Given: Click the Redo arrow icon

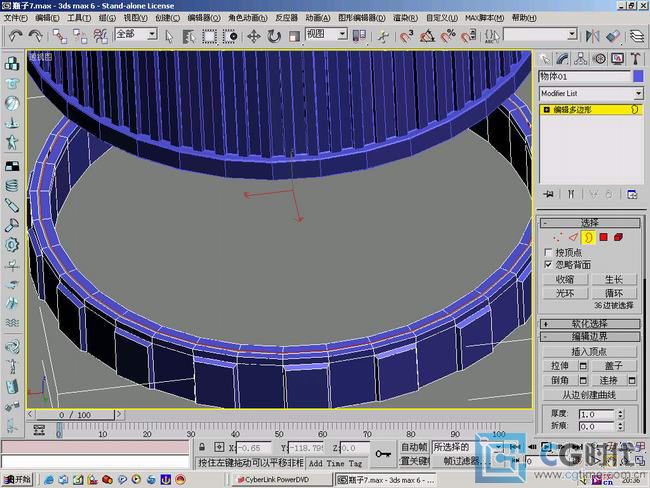Looking at the screenshot, I should [35, 36].
